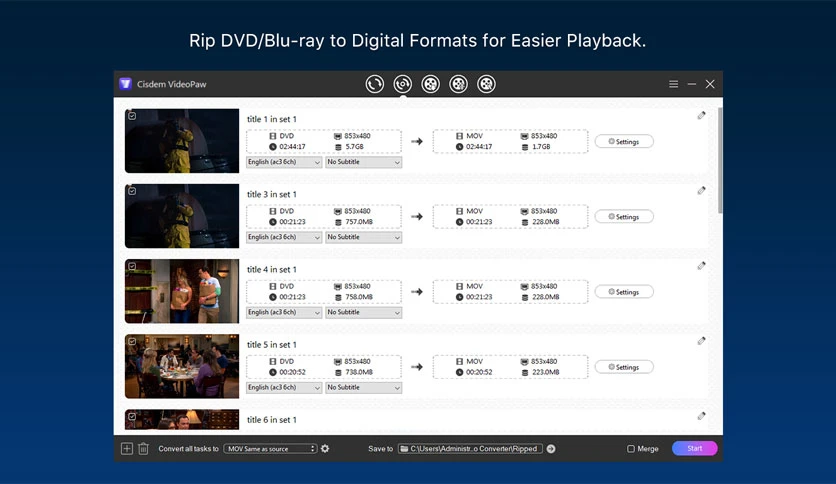Enable the Merge checkbox
Image resolution: width=836 pixels, height=484 pixels.
[631, 449]
